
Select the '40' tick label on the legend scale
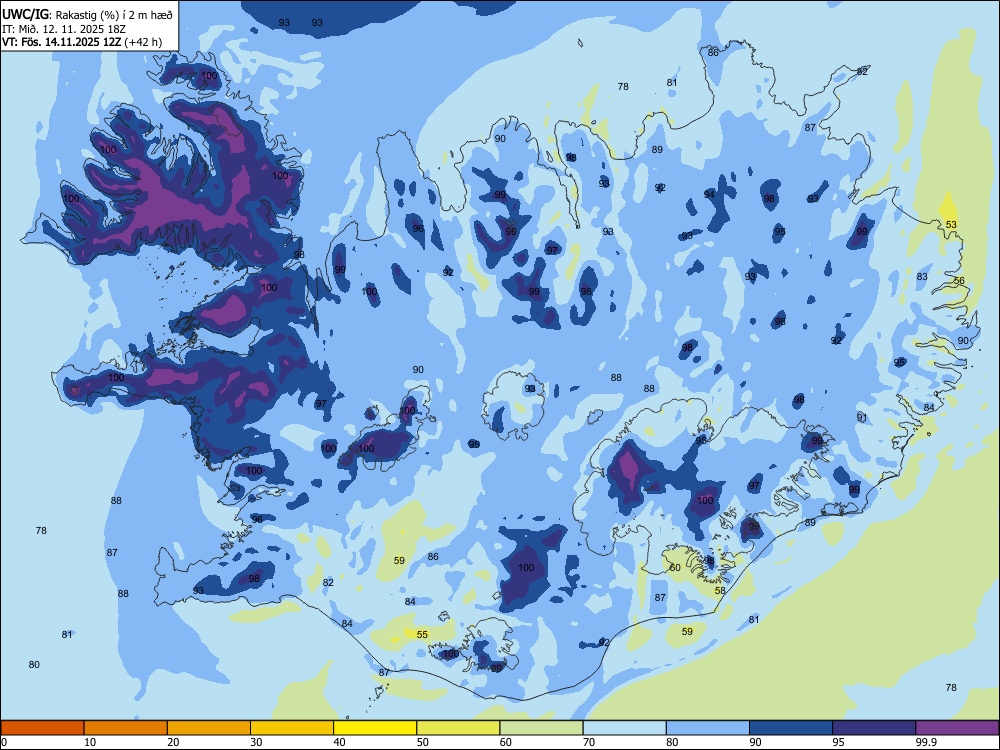point(339,742)
